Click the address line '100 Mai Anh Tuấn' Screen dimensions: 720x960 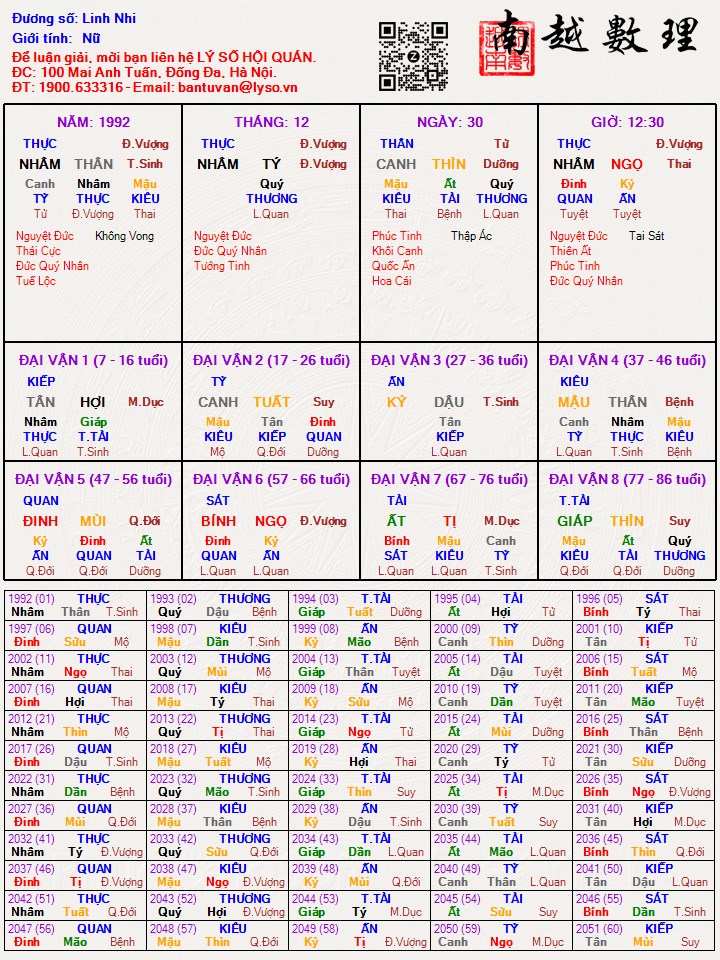click(x=143, y=72)
